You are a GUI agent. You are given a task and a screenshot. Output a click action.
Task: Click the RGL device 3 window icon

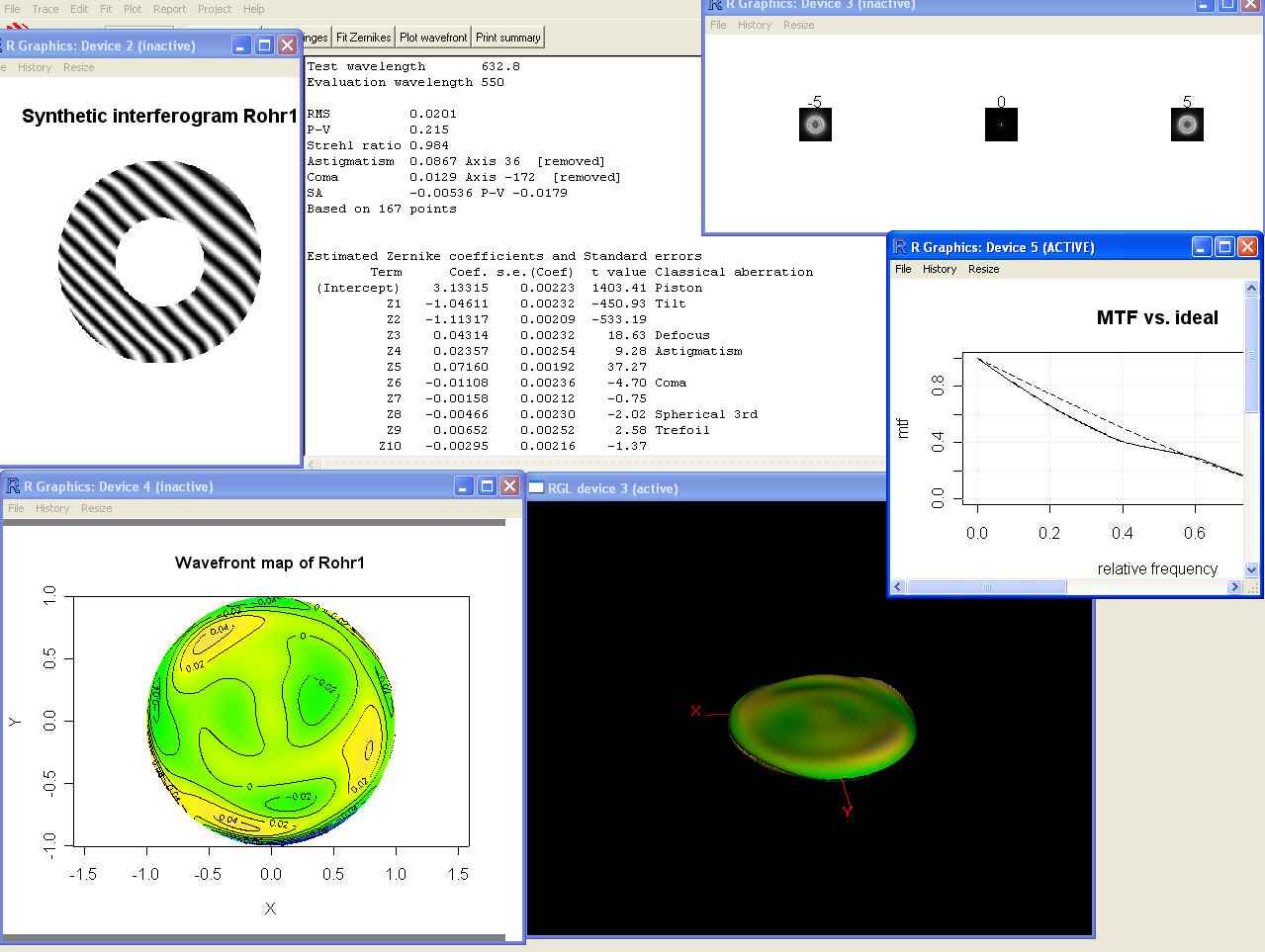point(536,488)
